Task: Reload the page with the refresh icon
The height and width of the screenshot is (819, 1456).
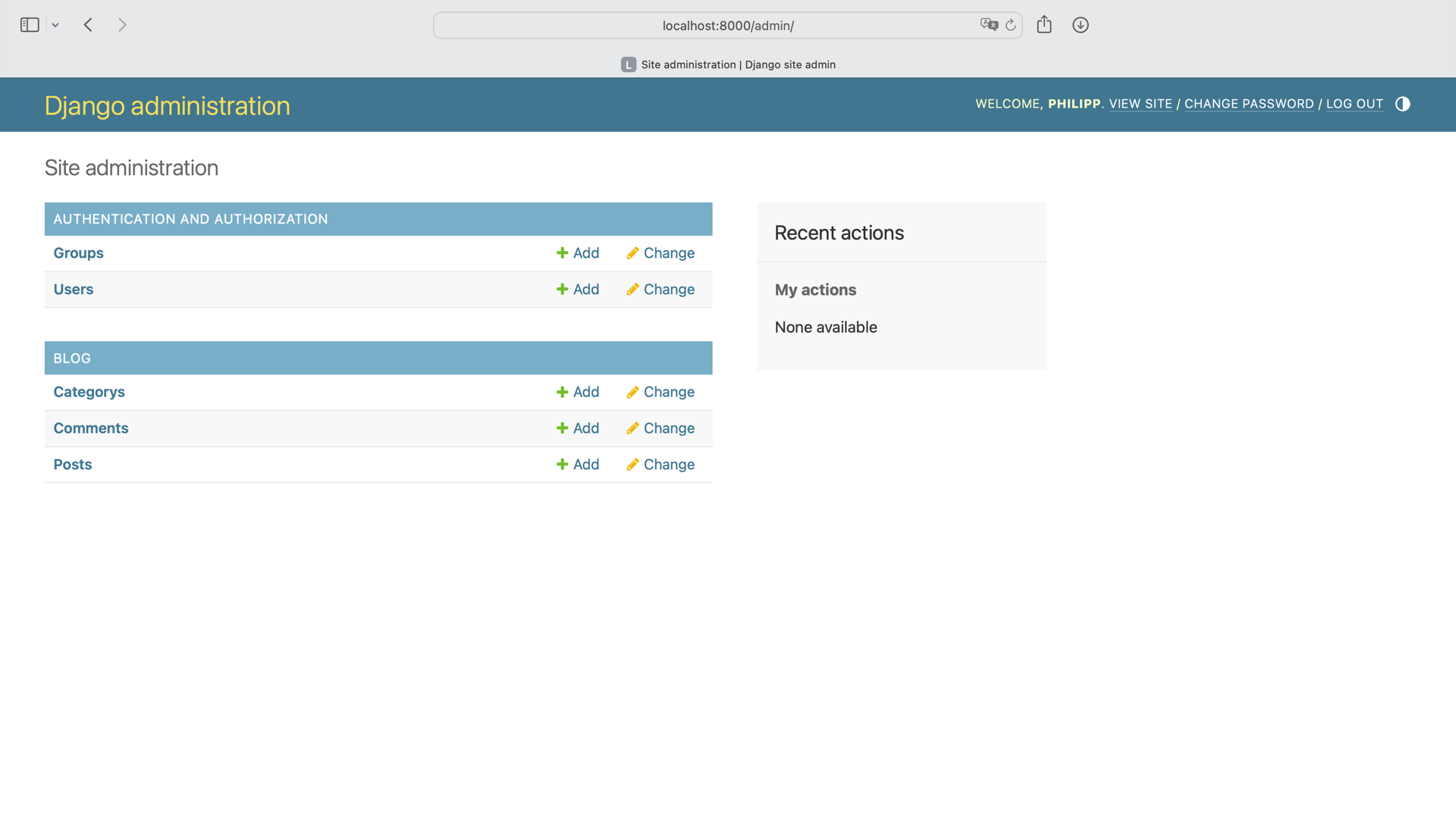Action: [1011, 25]
